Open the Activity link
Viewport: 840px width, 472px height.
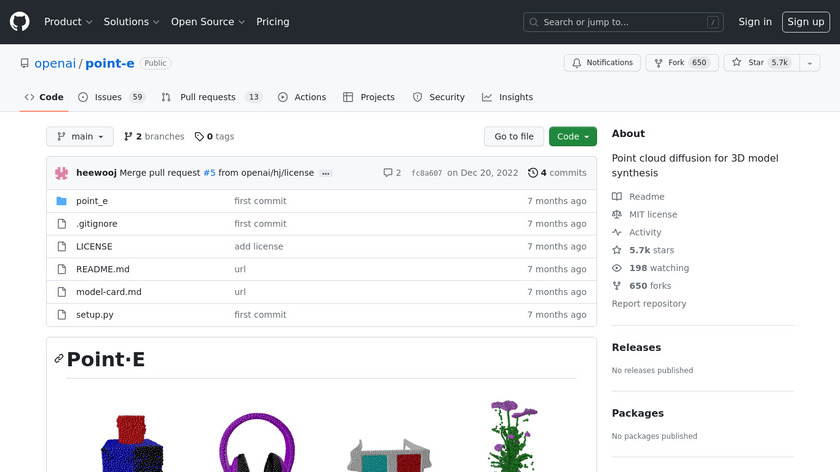click(x=636, y=233)
